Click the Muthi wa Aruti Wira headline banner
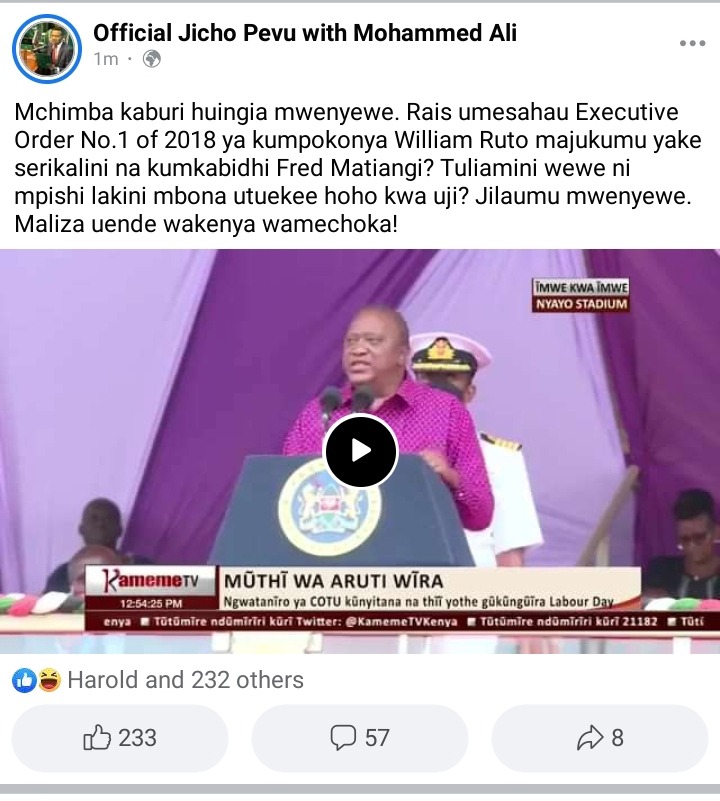This screenshot has height=801, width=720. tap(334, 581)
